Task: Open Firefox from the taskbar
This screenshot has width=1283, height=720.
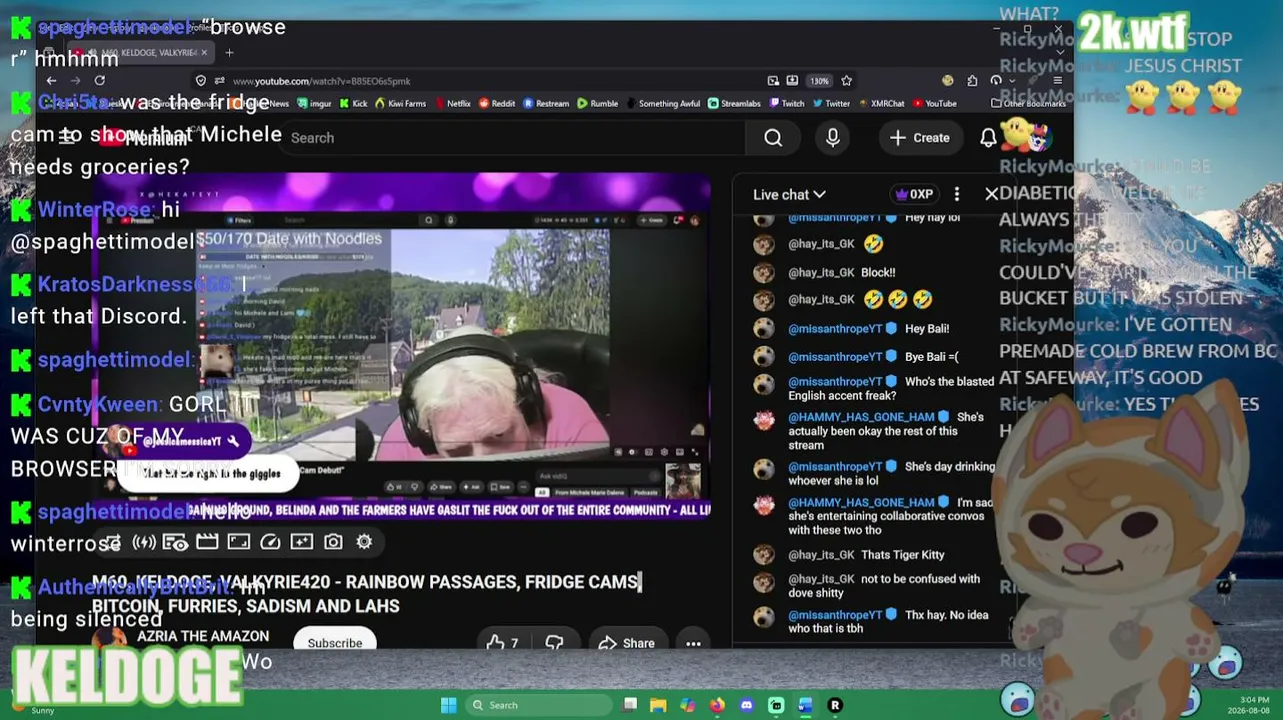Action: [x=717, y=705]
